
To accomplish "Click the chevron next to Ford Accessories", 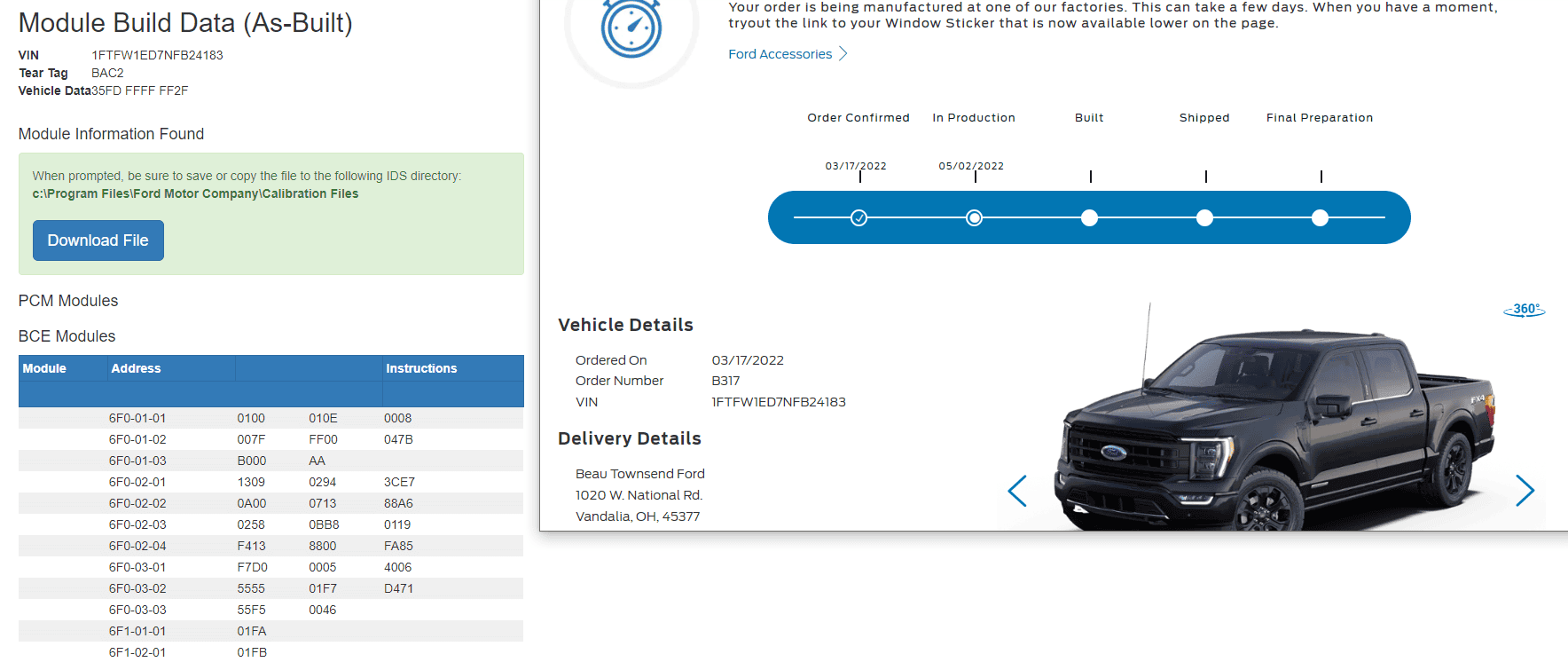I will [x=843, y=54].
